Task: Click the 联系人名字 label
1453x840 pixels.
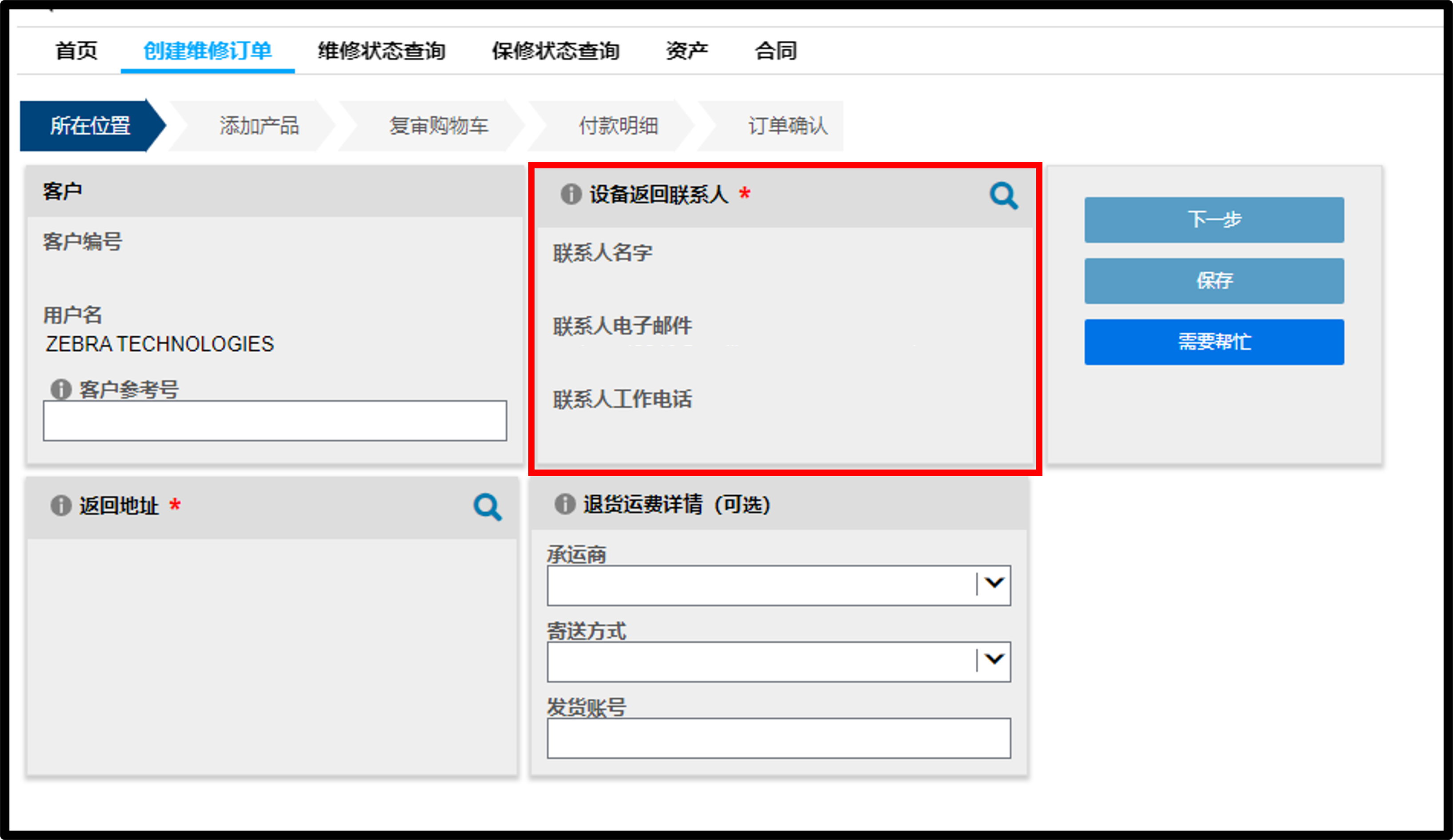Action: [x=603, y=253]
